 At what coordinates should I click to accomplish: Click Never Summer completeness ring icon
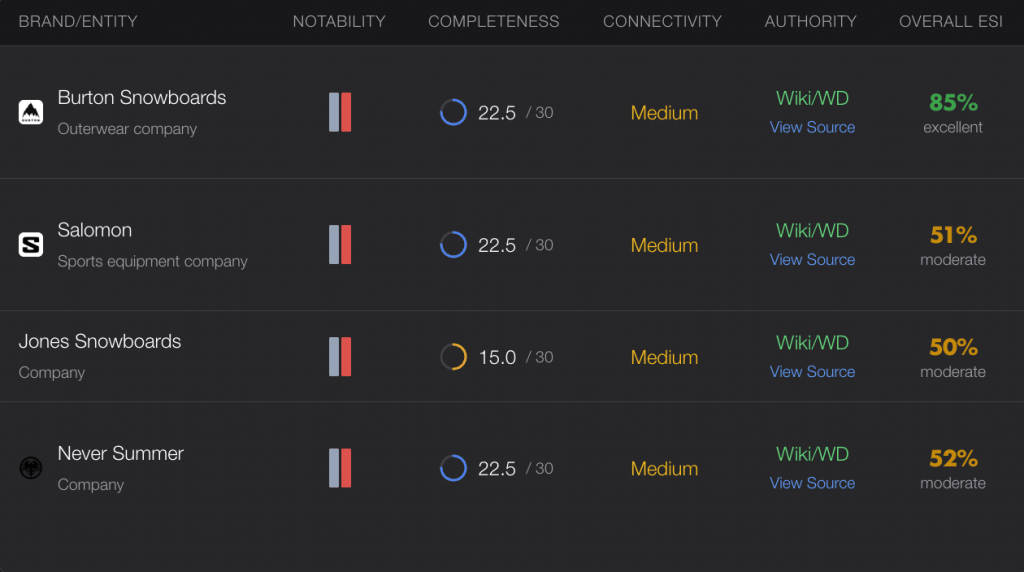point(453,468)
